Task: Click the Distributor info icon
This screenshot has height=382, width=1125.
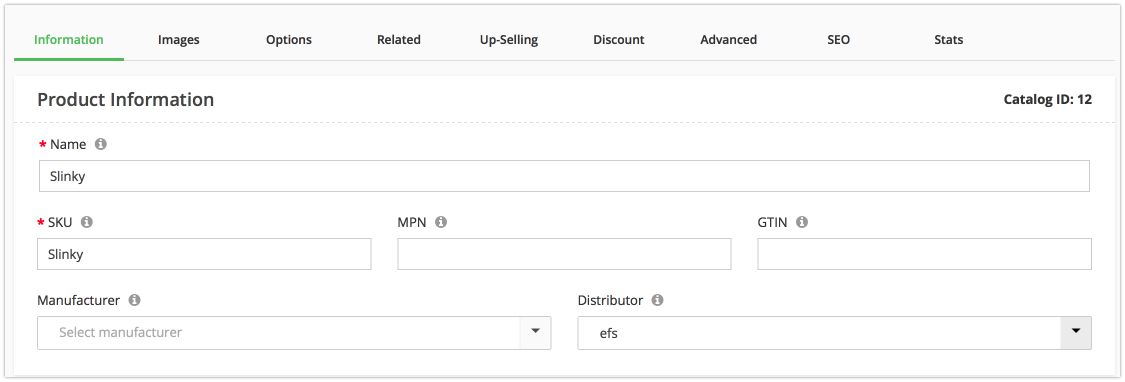Action: 657,300
